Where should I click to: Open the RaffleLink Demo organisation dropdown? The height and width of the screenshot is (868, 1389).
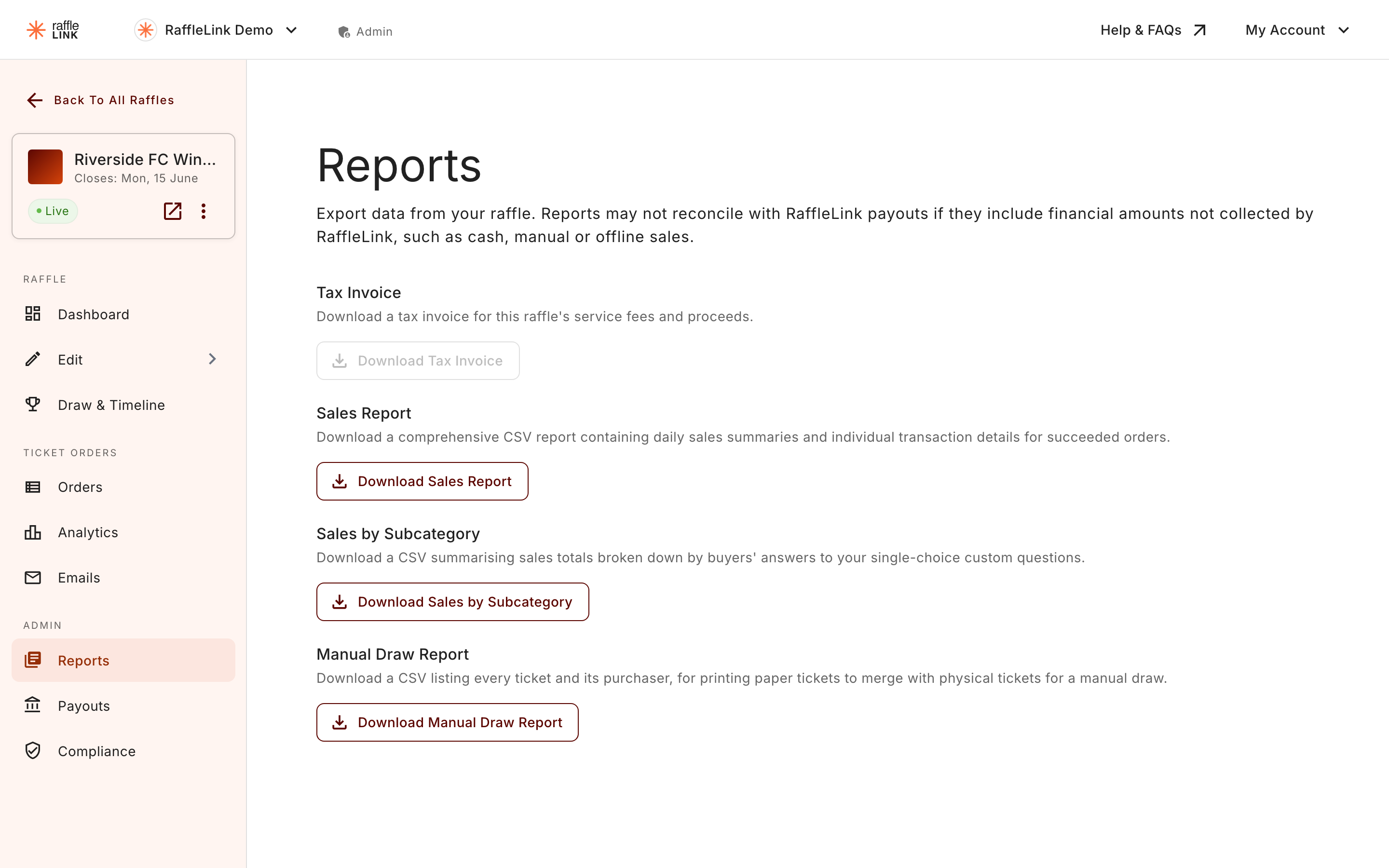(x=217, y=30)
